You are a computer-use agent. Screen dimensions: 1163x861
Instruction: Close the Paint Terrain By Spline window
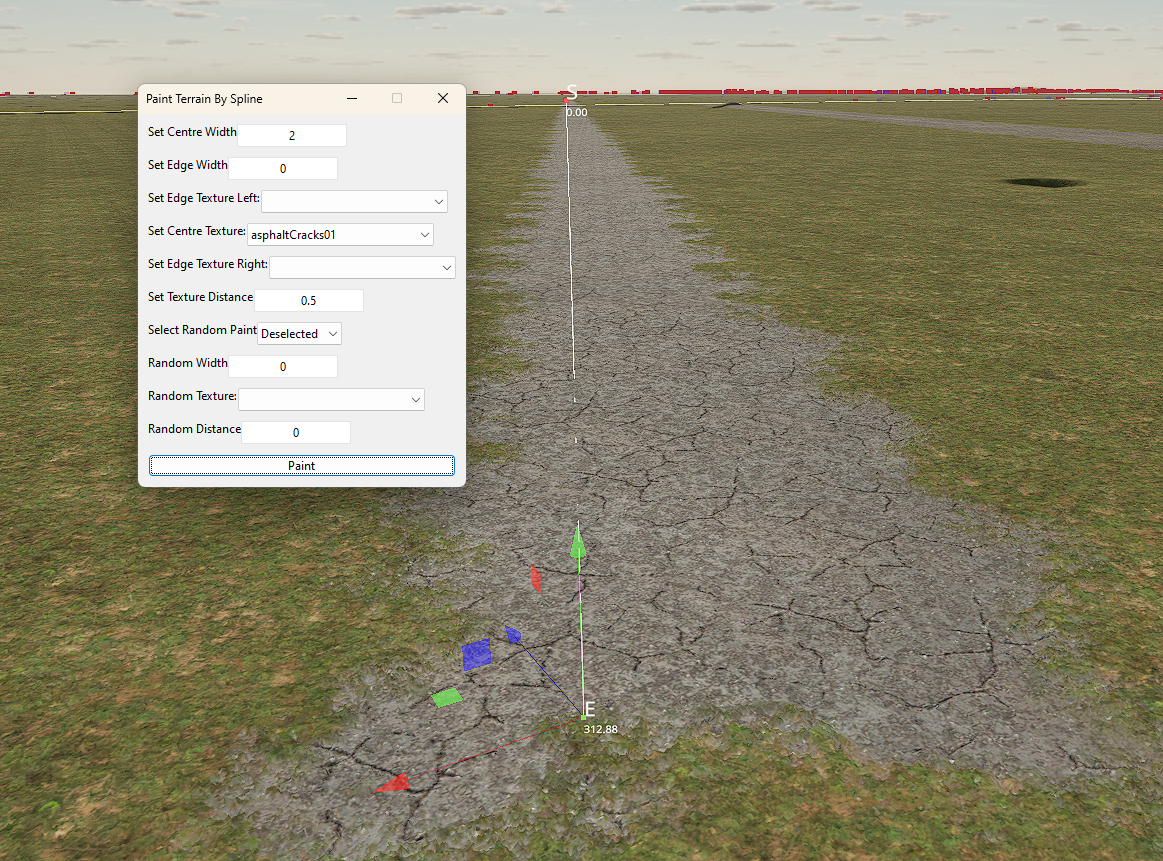tap(443, 98)
